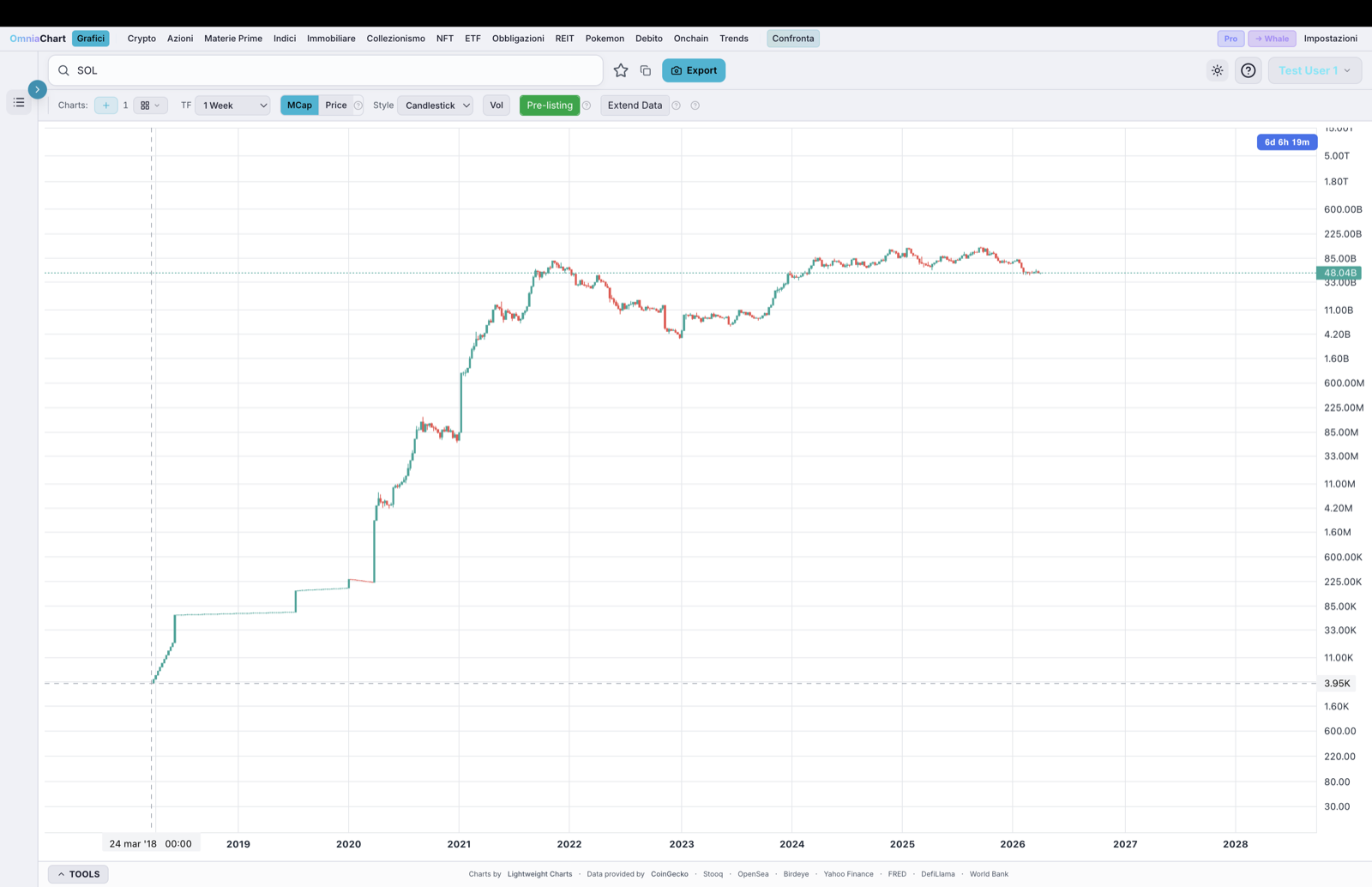Follow the Stooq link in footer
Viewport: 1372px width, 887px height.
713,874
